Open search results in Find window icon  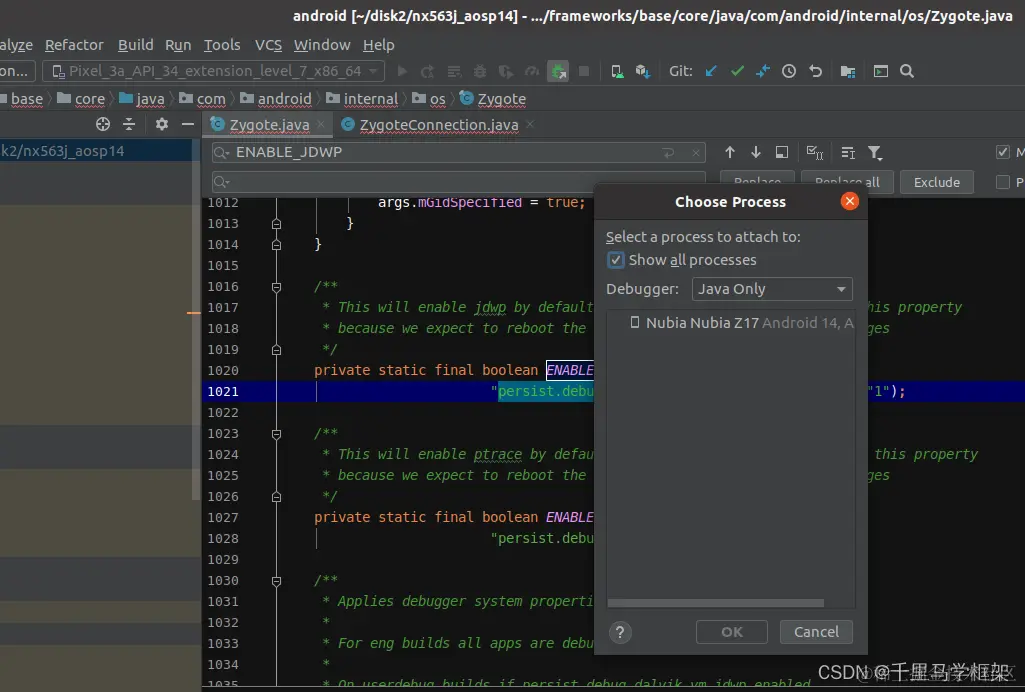pos(782,152)
